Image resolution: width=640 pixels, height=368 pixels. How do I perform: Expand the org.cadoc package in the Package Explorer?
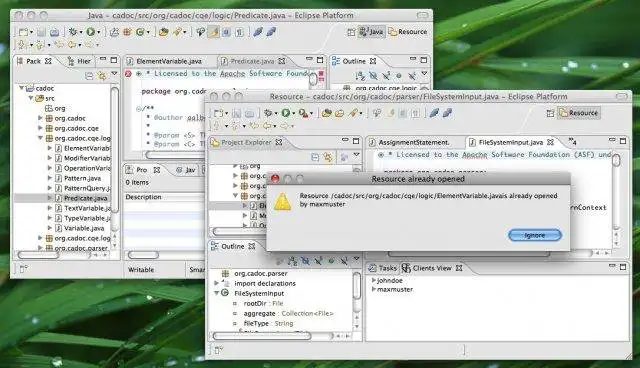[40, 118]
